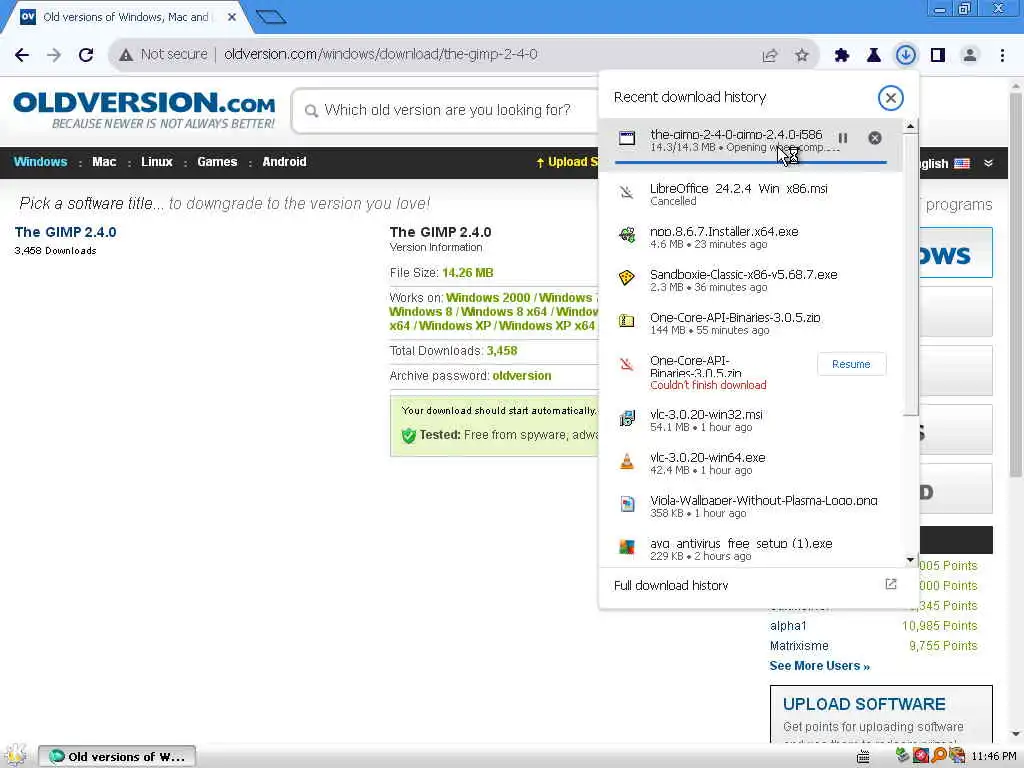1024x768 pixels.
Task: Bookmark this page with the star icon
Action: coord(802,56)
